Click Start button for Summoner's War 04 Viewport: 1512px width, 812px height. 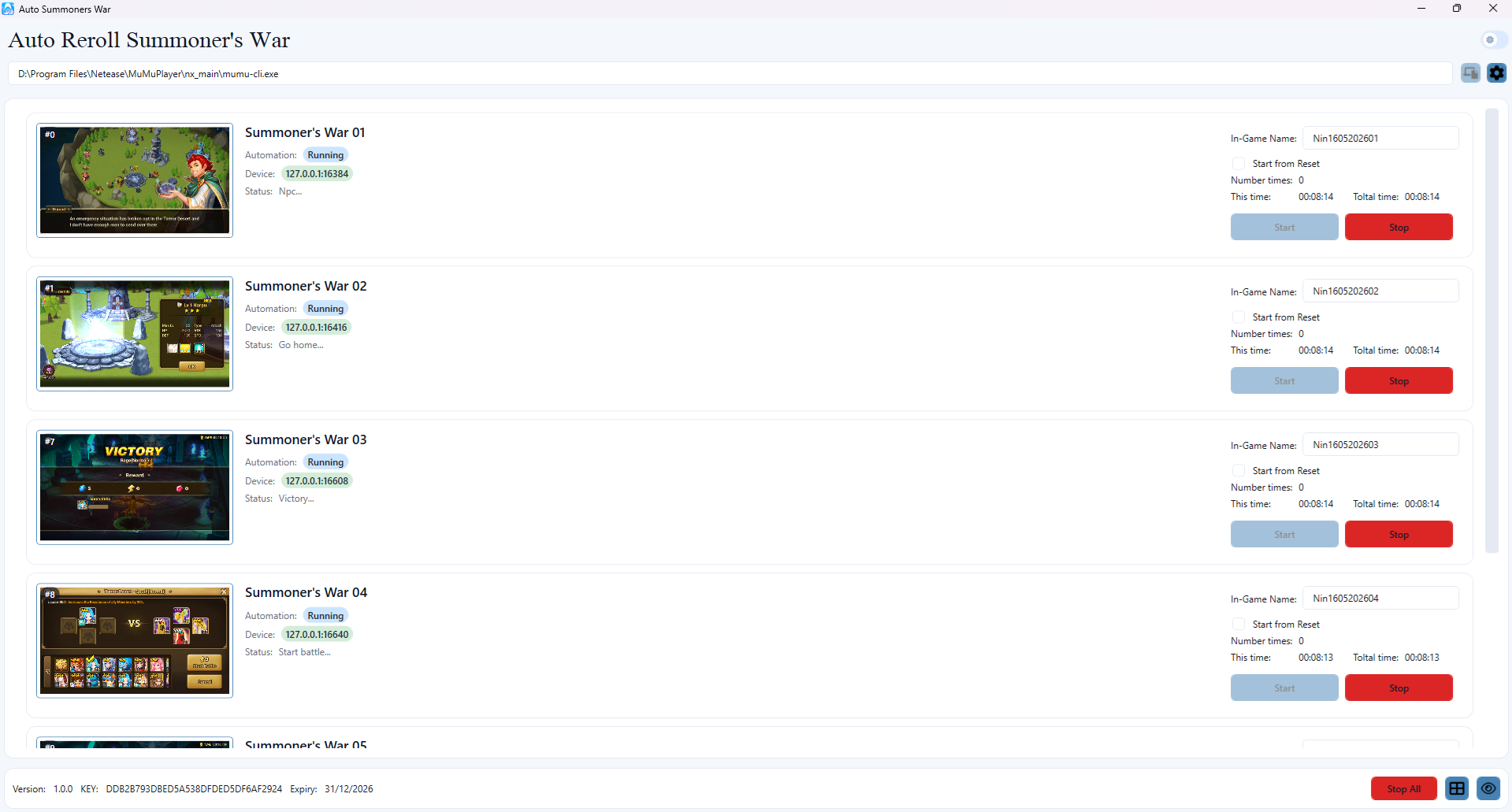point(1284,688)
